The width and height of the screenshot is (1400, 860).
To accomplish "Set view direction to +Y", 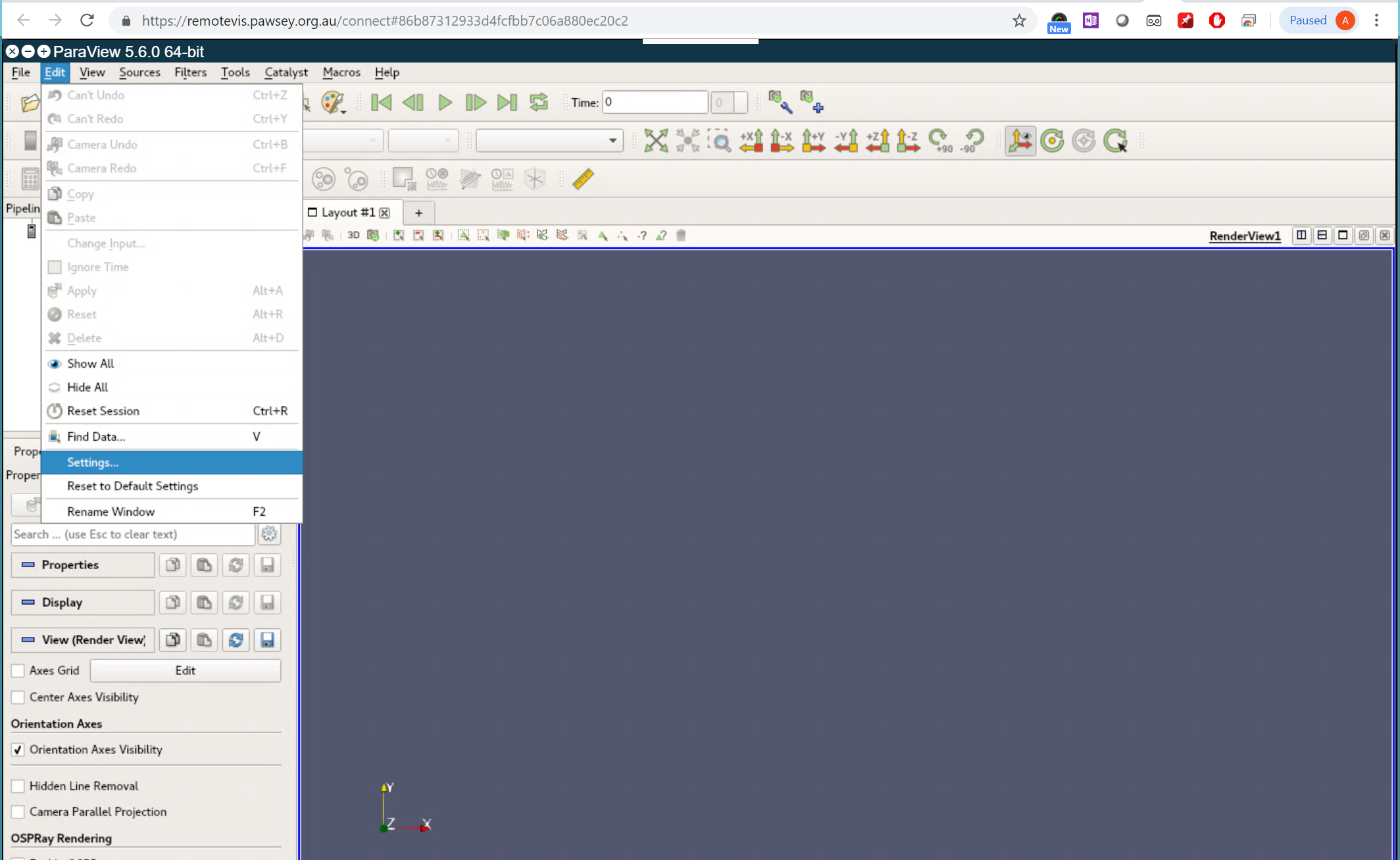I will 814,140.
